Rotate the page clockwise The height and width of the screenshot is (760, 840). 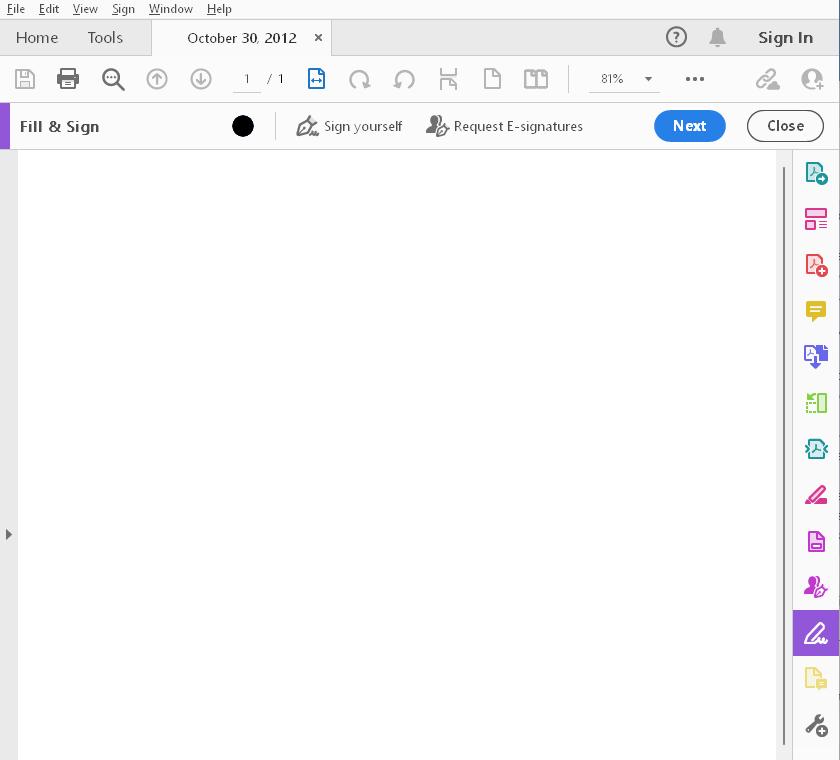pos(359,80)
